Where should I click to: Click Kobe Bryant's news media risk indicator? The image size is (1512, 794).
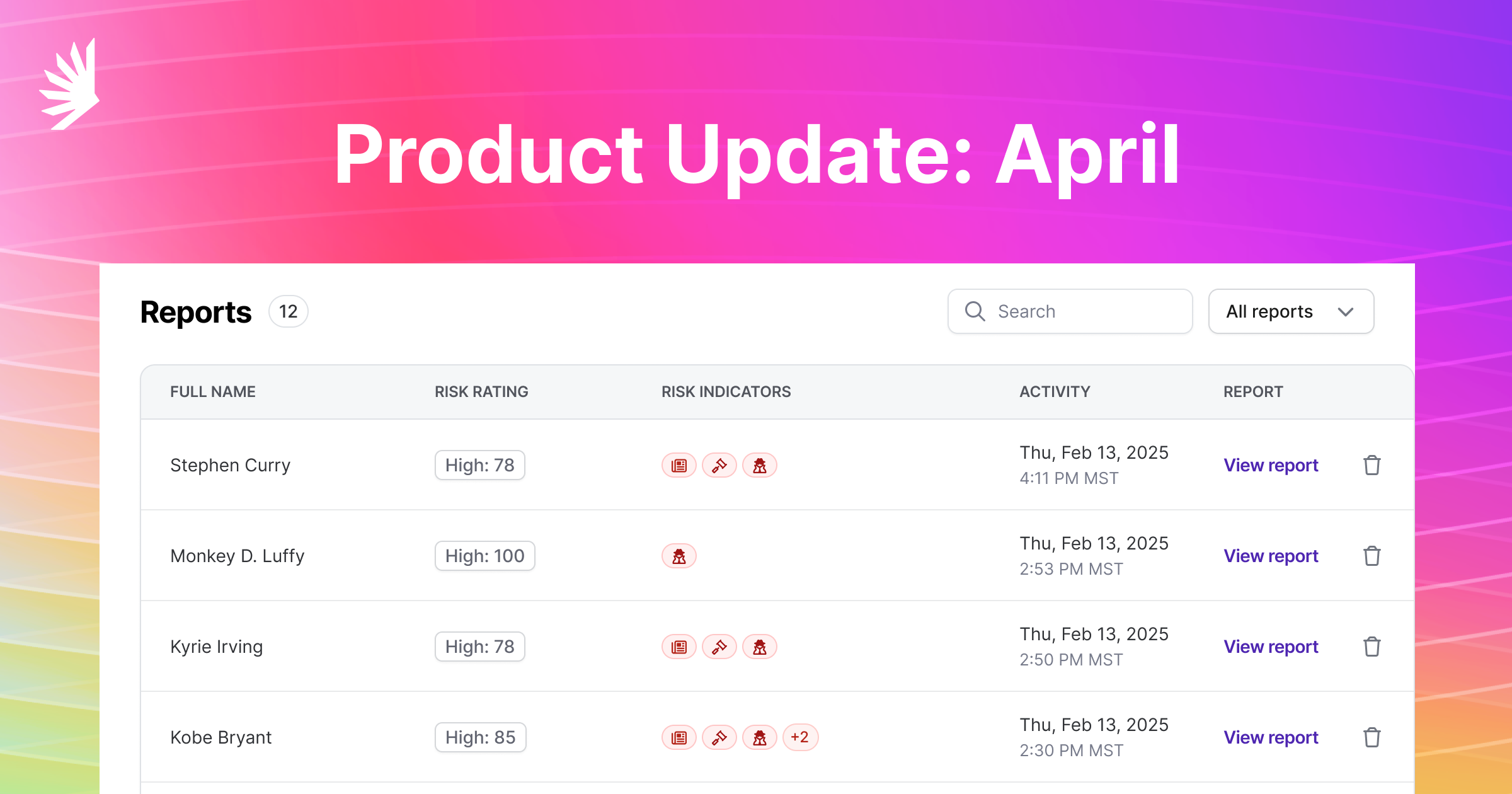[679, 738]
